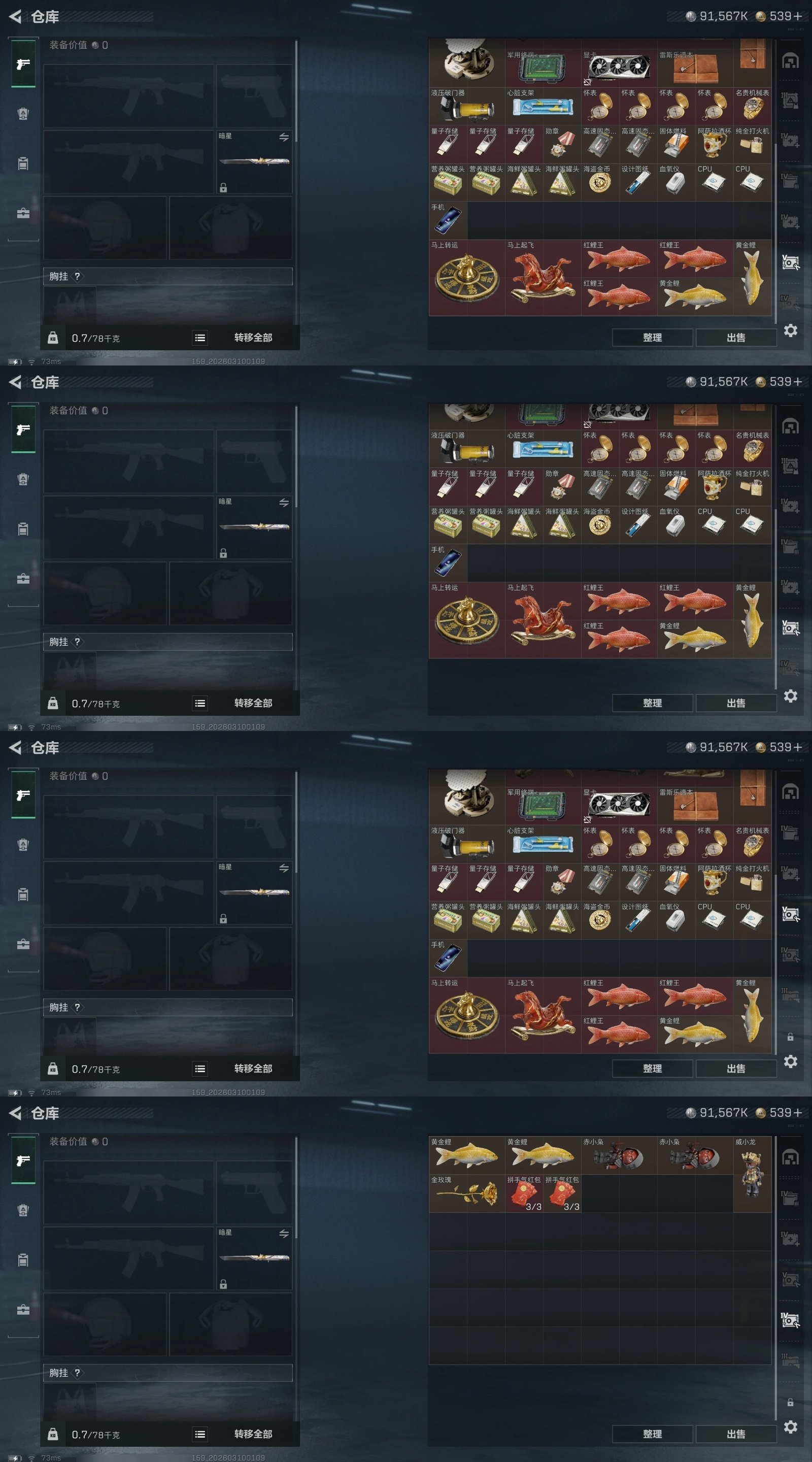This screenshot has width=812, height=1462.
Task: Toggle the lock under 暗星 knife in top panel
Action: [x=224, y=188]
